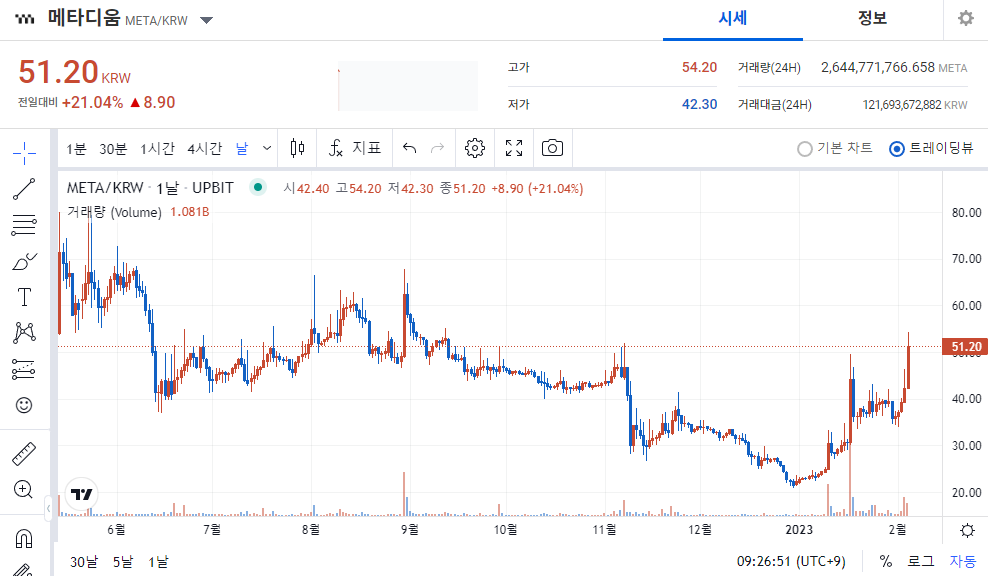Click the 51.20 current price label on axis

(x=965, y=347)
